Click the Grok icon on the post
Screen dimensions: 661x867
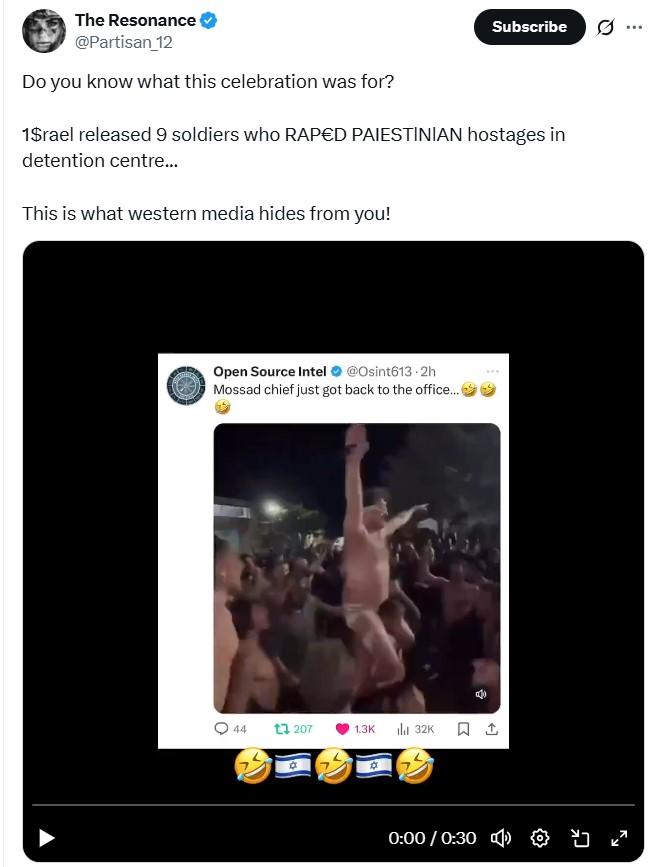(606, 28)
